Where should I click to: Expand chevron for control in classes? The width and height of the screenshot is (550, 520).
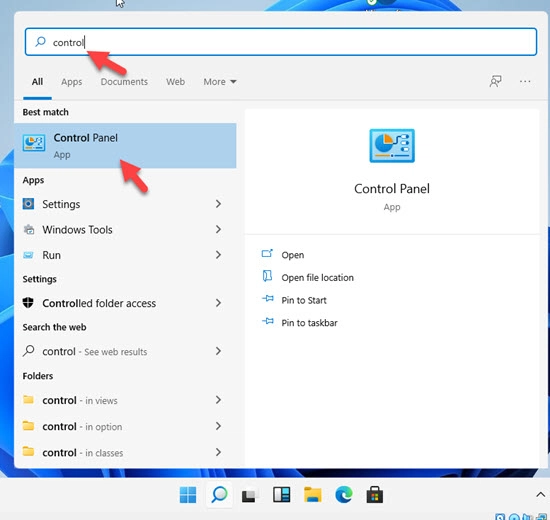coord(218,452)
